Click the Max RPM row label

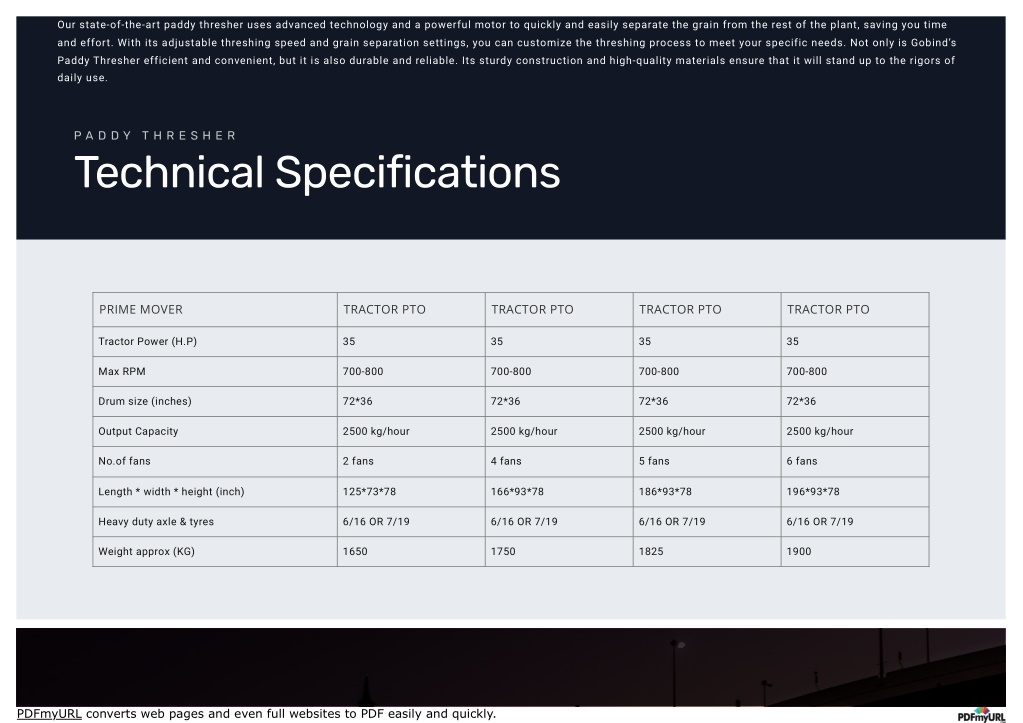122,371
